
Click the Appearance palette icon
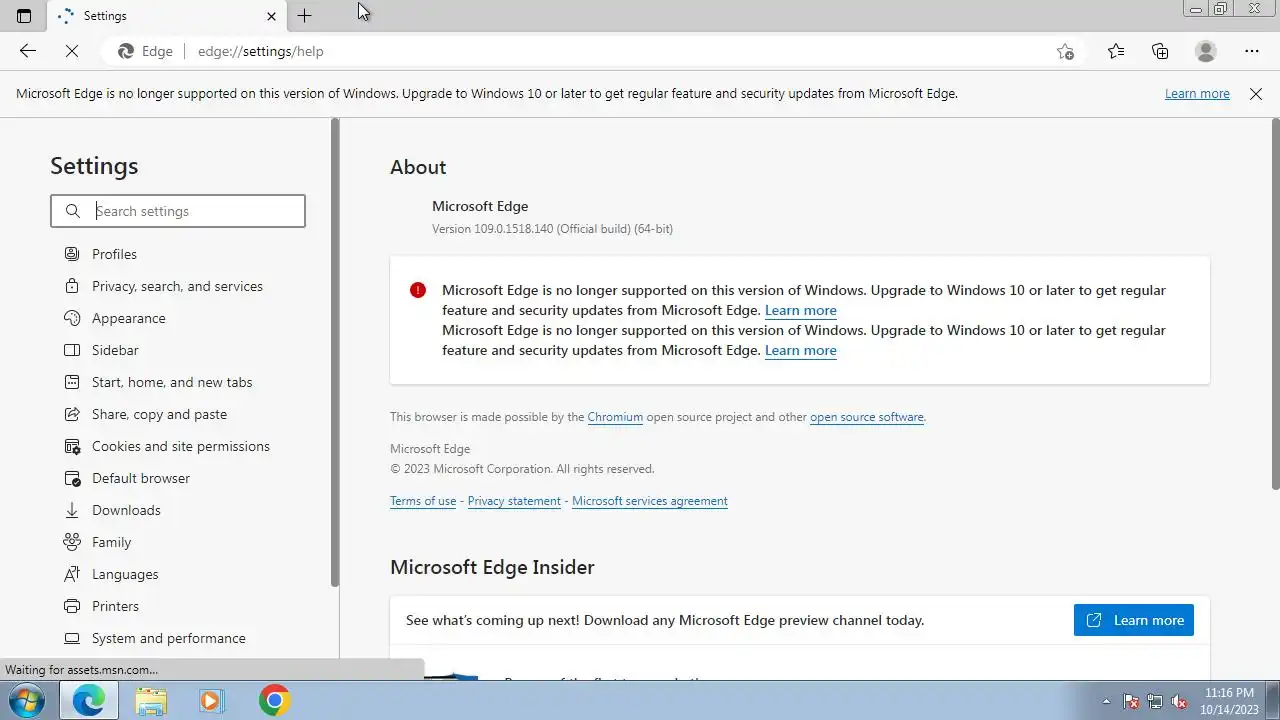72,318
